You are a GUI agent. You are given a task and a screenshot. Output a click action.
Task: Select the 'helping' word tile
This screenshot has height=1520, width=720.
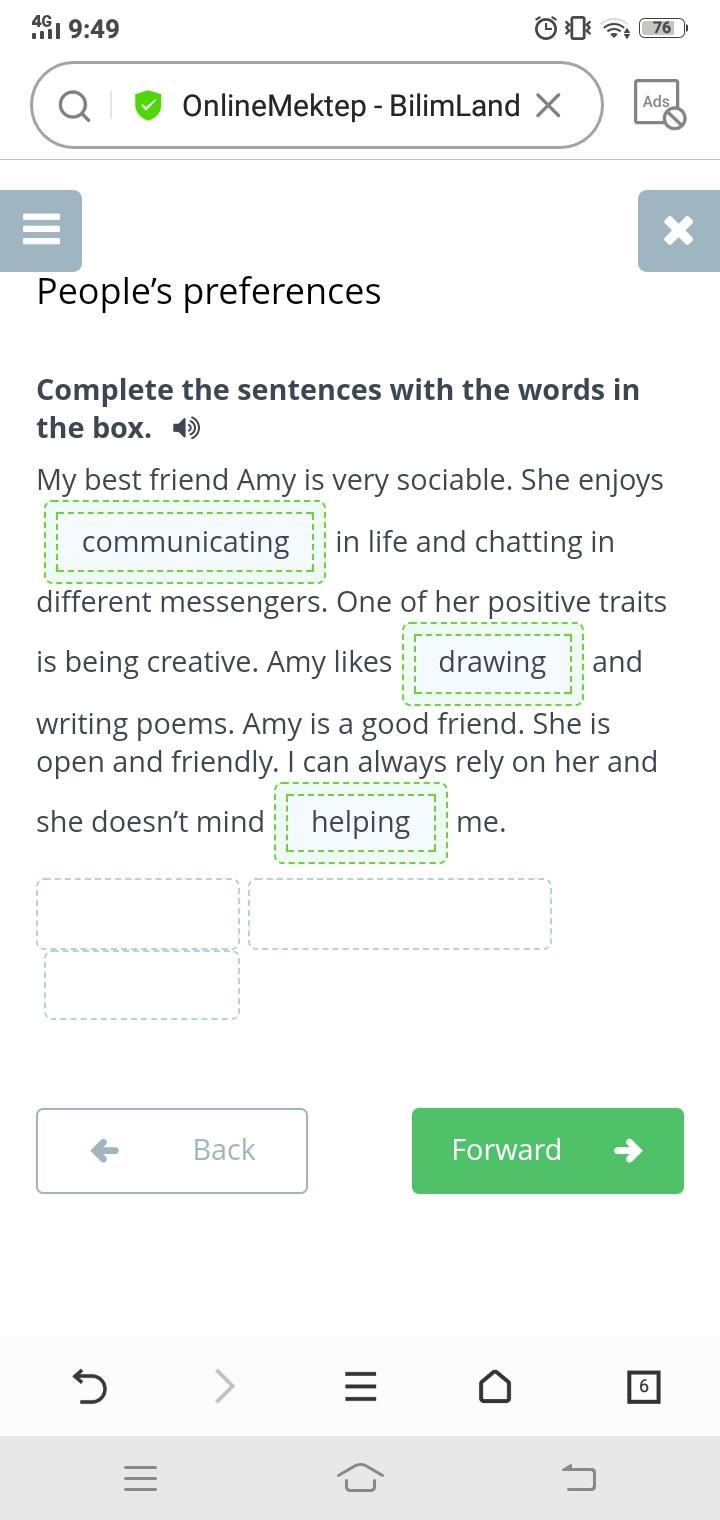pos(360,822)
